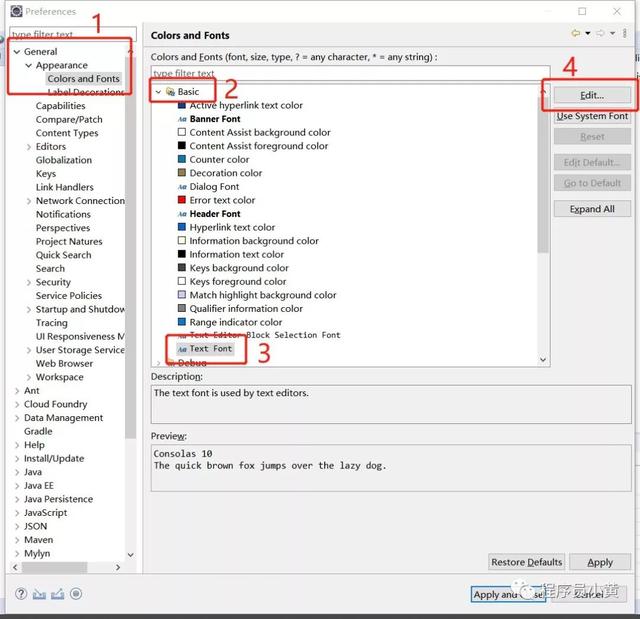
Task: Click Keys background color swatch
Action: pyautogui.click(x=182, y=268)
